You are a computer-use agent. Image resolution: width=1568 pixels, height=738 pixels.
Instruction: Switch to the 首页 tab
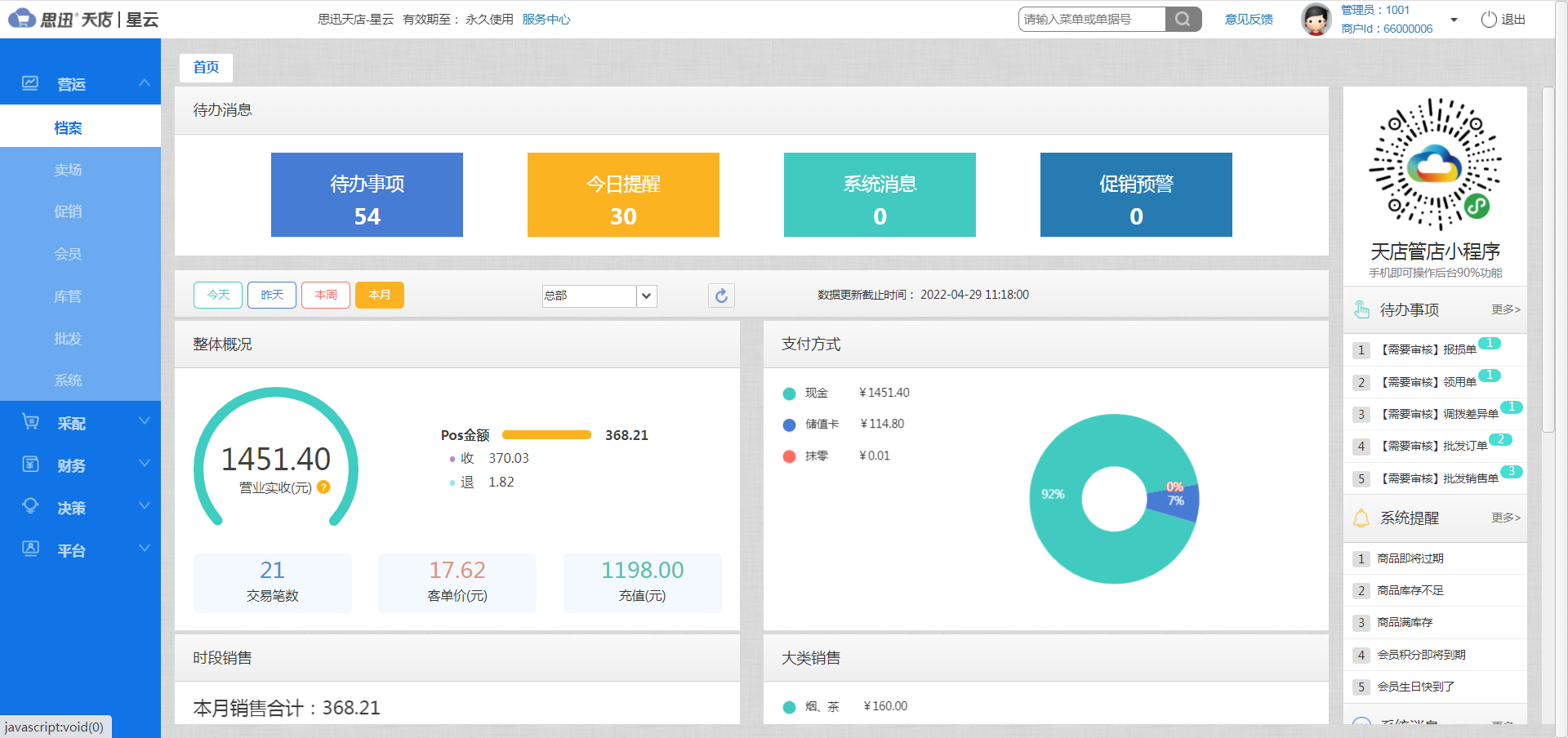[x=206, y=68]
